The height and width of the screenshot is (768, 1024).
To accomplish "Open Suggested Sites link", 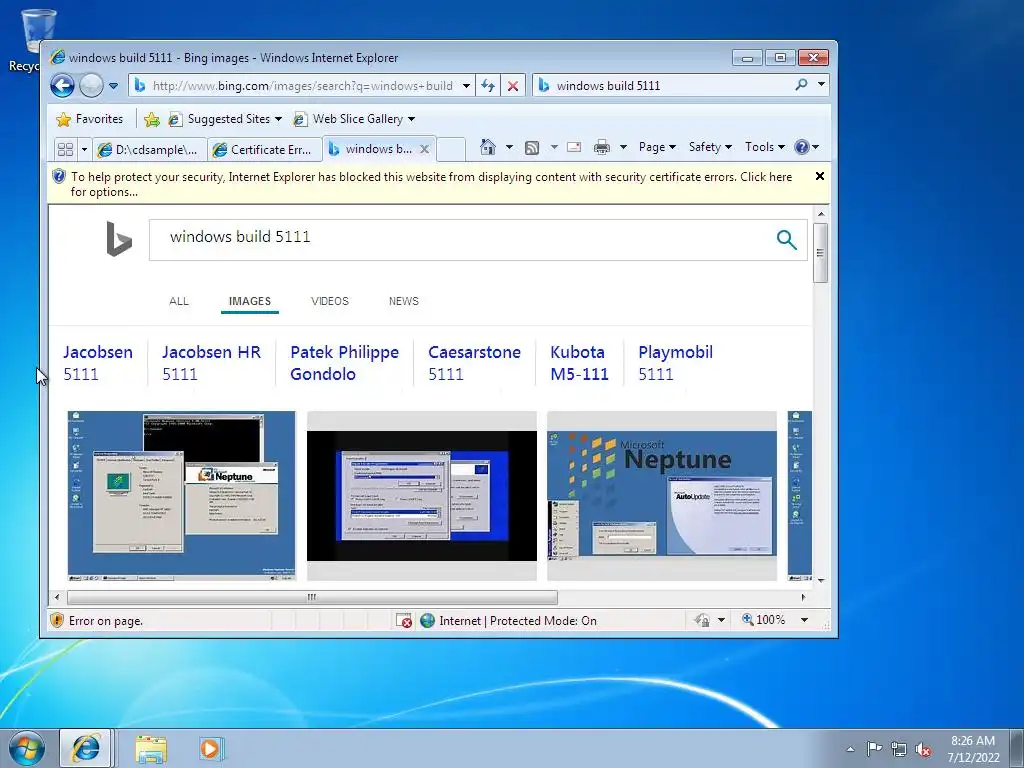I will click(x=225, y=119).
